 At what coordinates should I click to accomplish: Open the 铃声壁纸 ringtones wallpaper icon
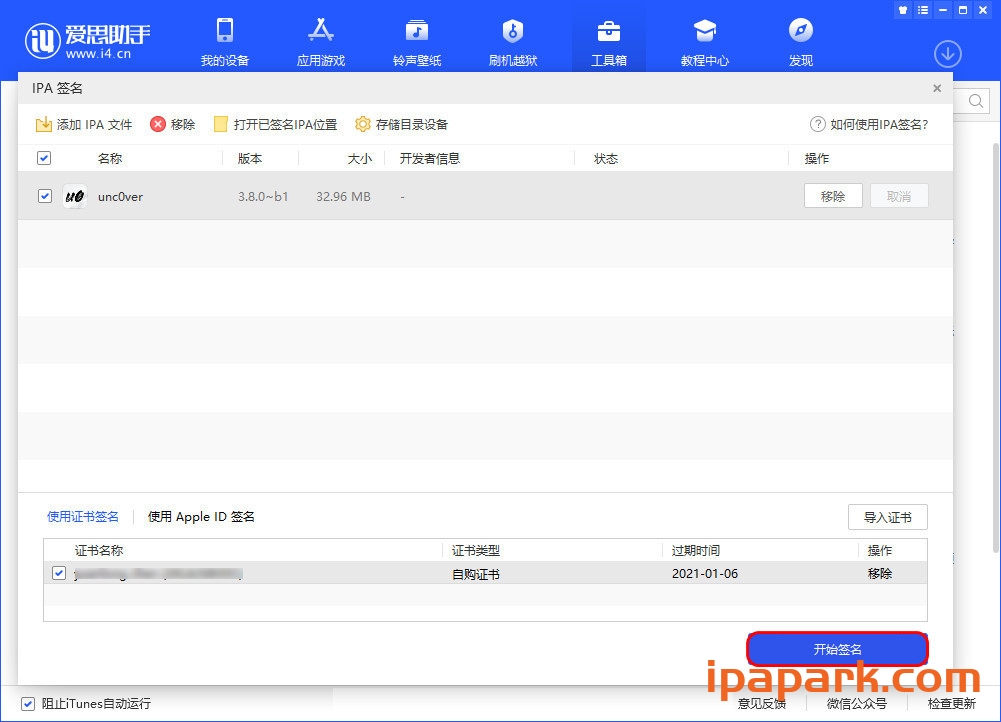pos(416,38)
